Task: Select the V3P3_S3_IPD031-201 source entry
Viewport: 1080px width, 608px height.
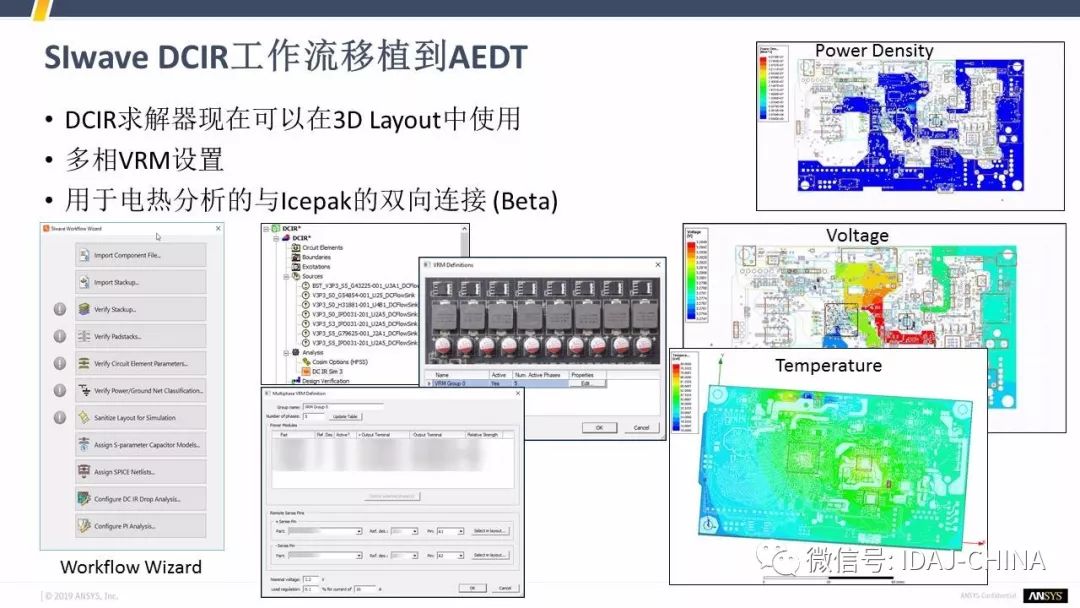Action: [364, 324]
